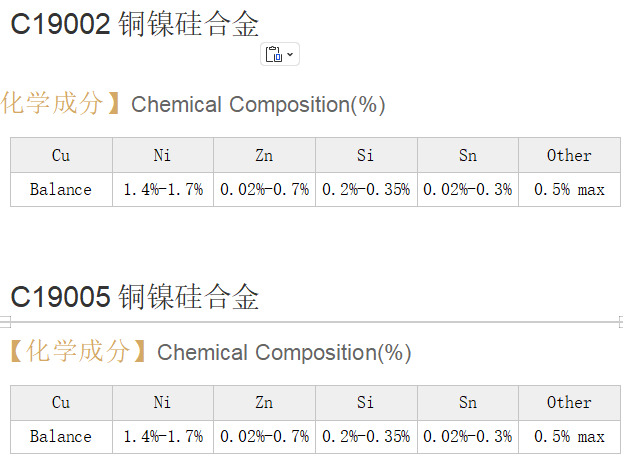Click first Chemical Composition(%) heading under C19002

(x=258, y=104)
